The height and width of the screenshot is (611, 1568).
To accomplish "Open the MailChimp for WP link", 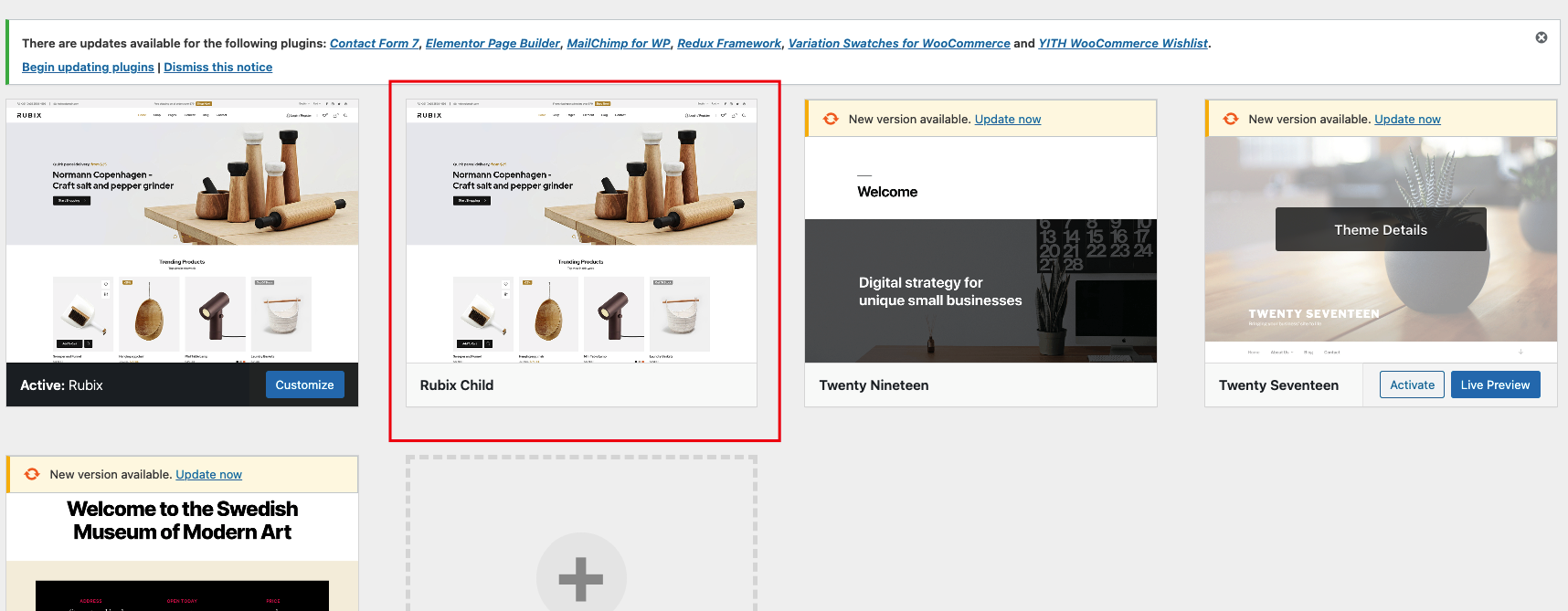I will pos(619,43).
